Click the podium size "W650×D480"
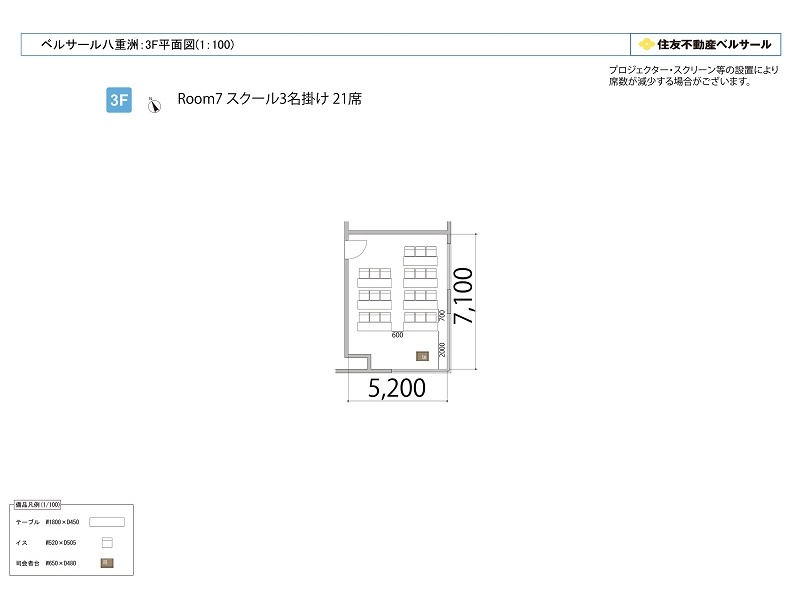Screen dimensions: 800x600 (x=61, y=563)
